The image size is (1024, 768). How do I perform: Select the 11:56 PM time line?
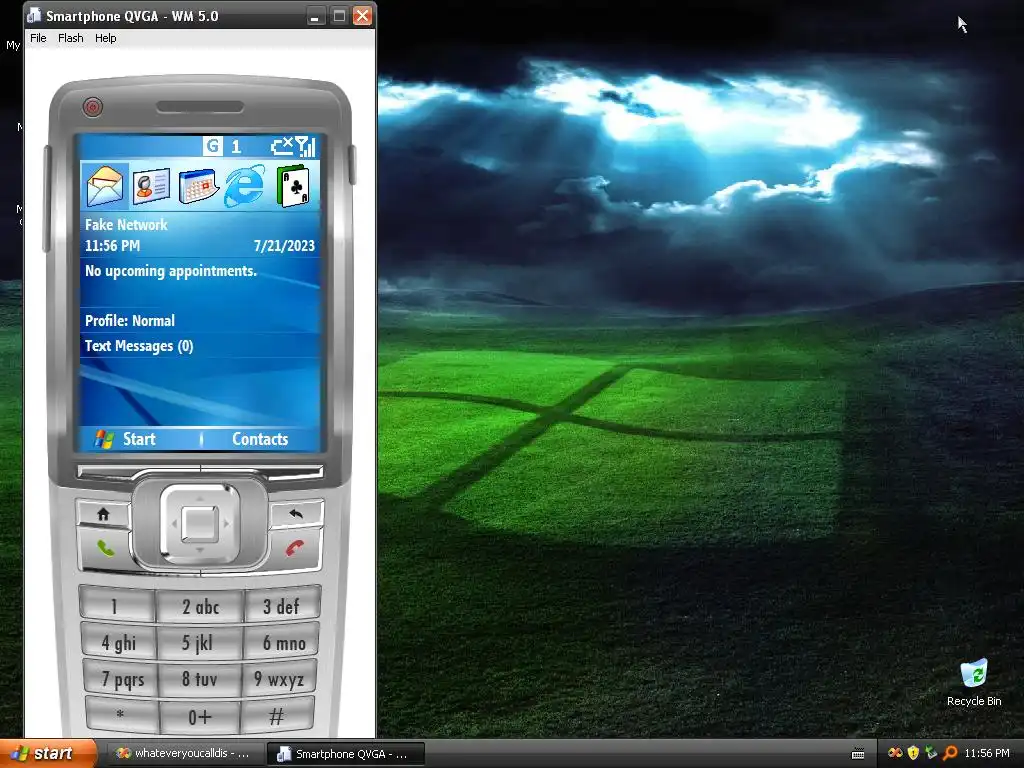point(112,246)
